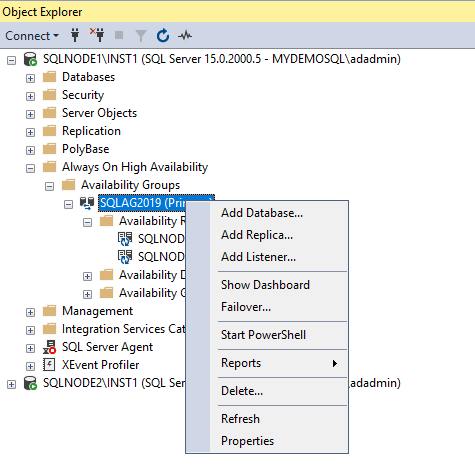Click the second SQLNODE replica icon
This screenshot has width=475, height=465.
[x=125, y=257]
